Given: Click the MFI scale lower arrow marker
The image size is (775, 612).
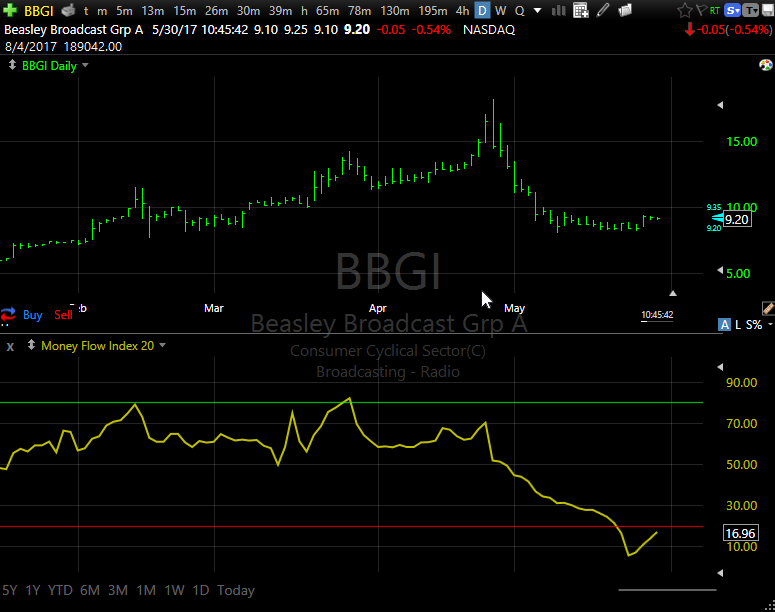Looking at the screenshot, I should click(x=720, y=573).
